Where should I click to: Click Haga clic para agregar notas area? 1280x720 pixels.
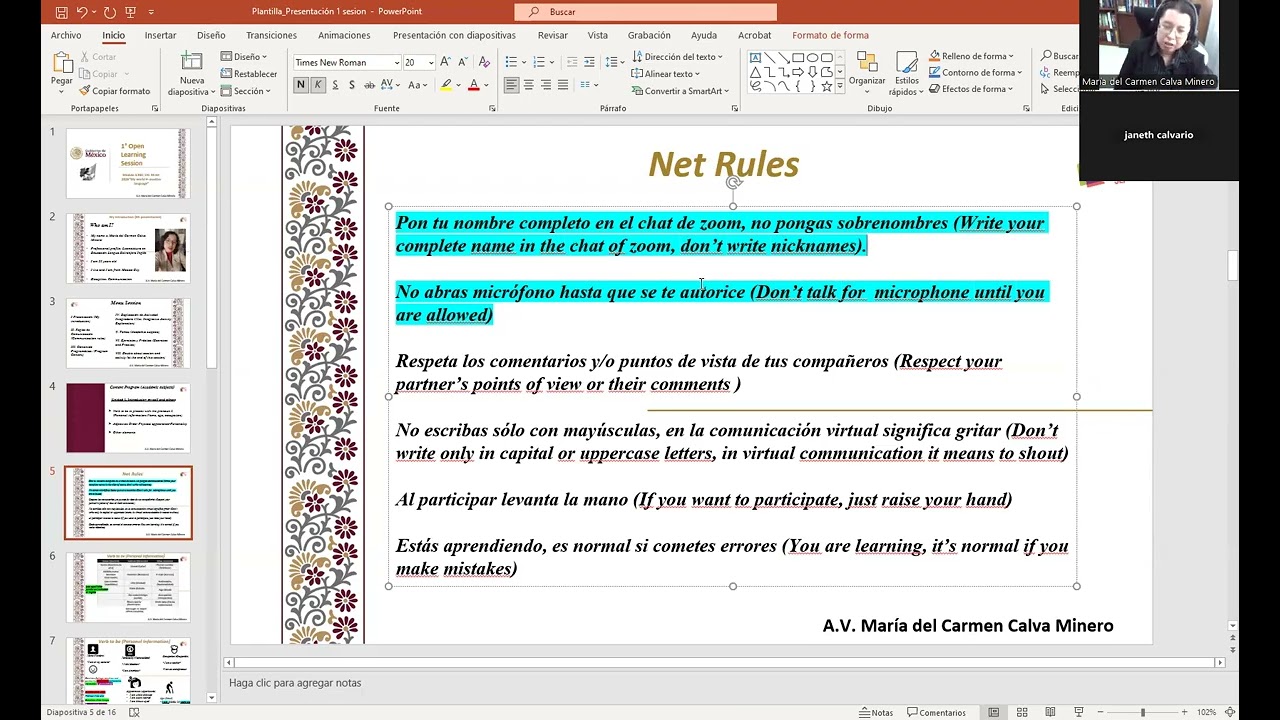[295, 683]
